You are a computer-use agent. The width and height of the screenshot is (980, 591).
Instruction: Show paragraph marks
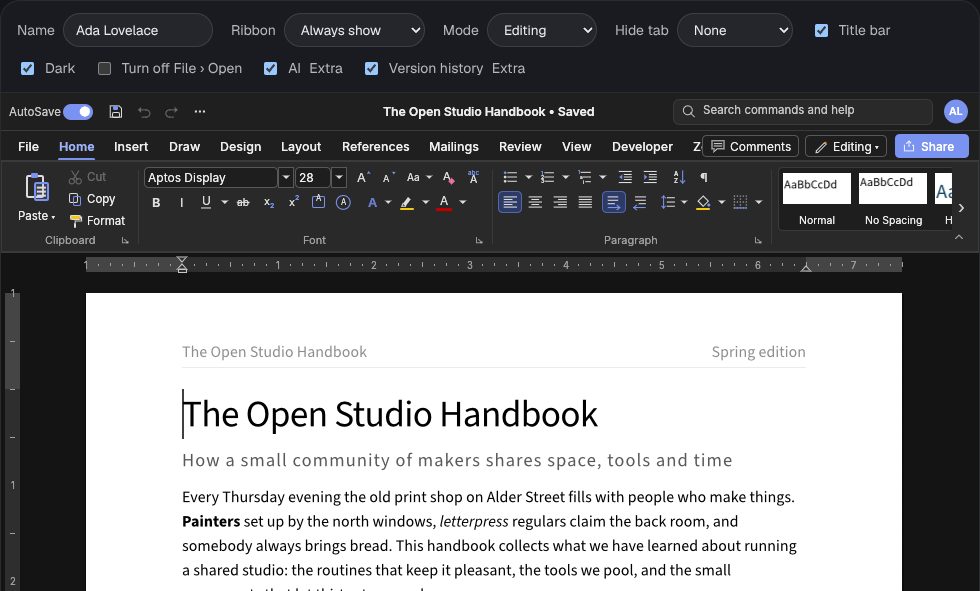pyautogui.click(x=704, y=177)
